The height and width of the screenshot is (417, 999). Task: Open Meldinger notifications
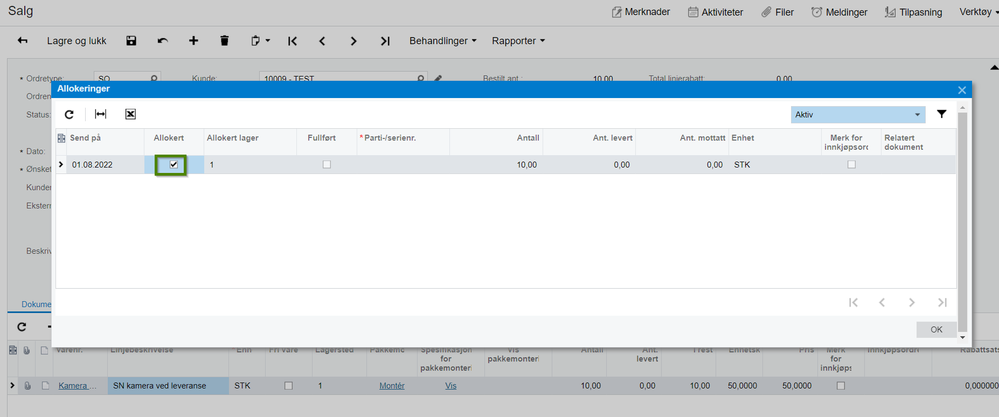[x=838, y=11]
